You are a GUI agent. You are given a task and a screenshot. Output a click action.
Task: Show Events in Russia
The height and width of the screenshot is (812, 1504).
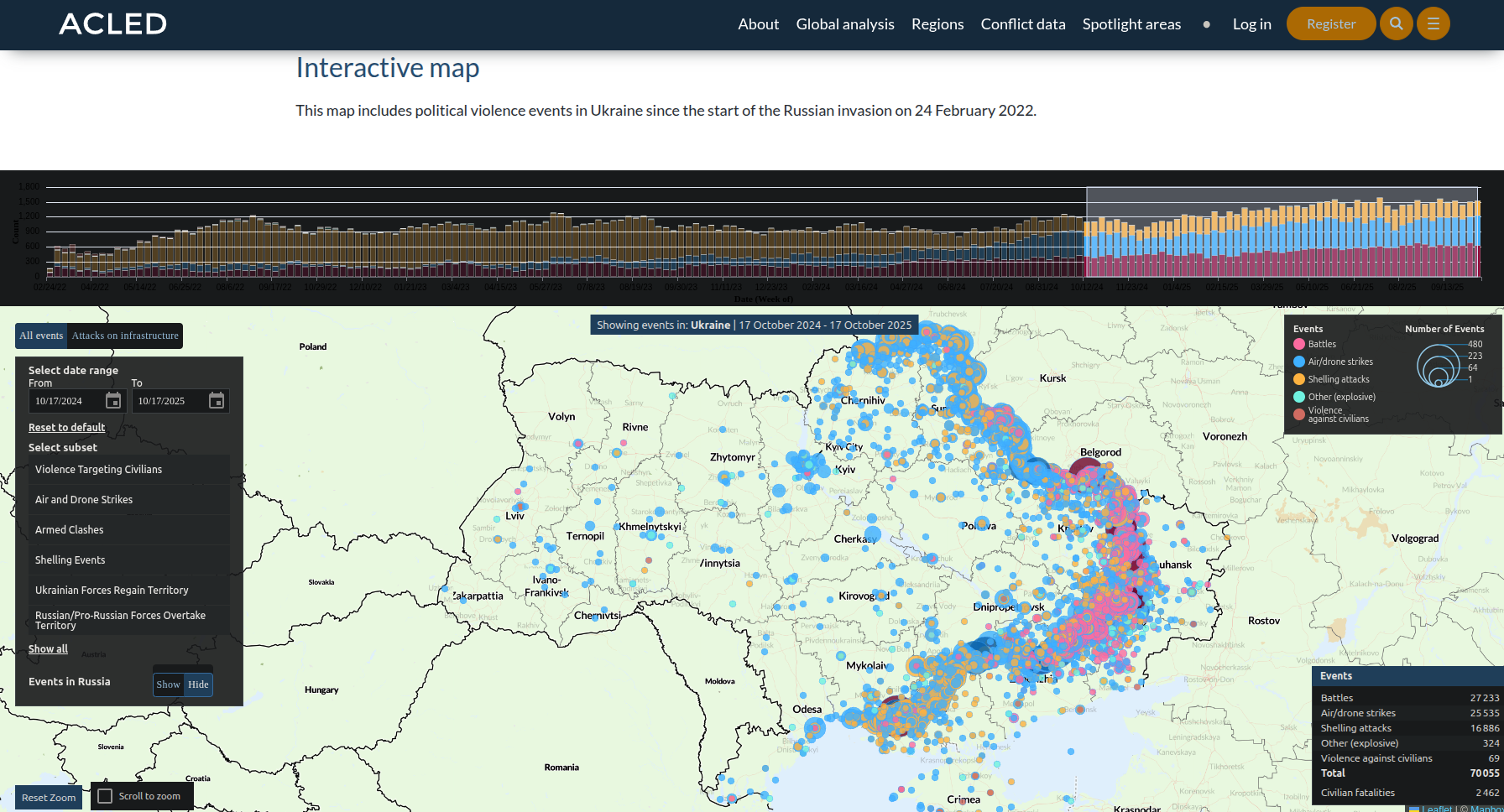(x=168, y=684)
